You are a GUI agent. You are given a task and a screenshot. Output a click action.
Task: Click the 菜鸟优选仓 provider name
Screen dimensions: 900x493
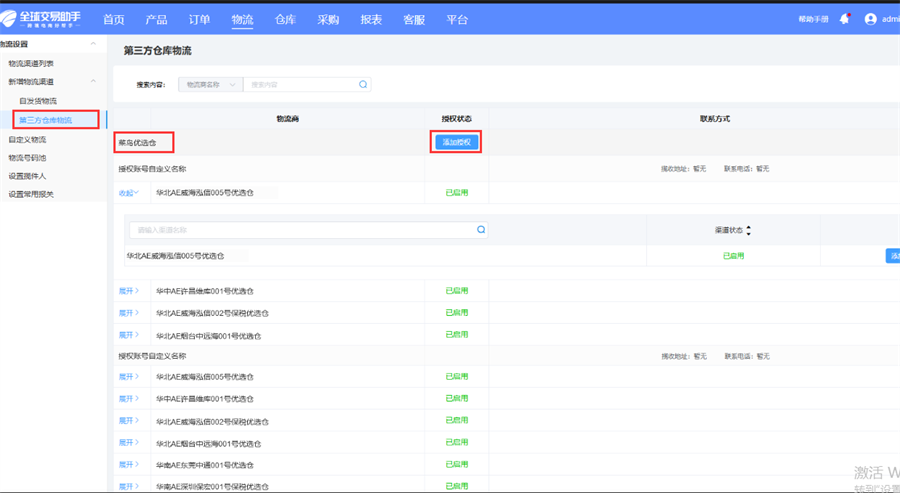137,142
